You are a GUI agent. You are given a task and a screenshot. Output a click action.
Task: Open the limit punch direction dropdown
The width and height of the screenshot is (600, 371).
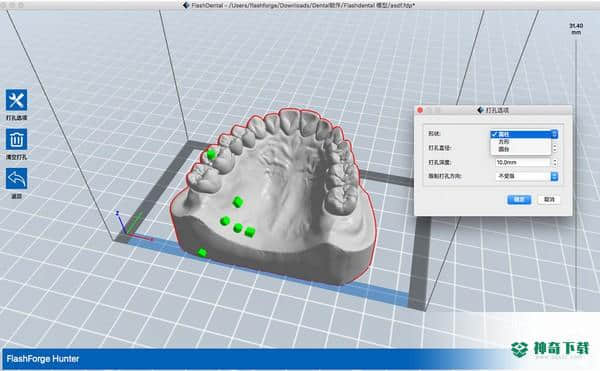[527, 176]
